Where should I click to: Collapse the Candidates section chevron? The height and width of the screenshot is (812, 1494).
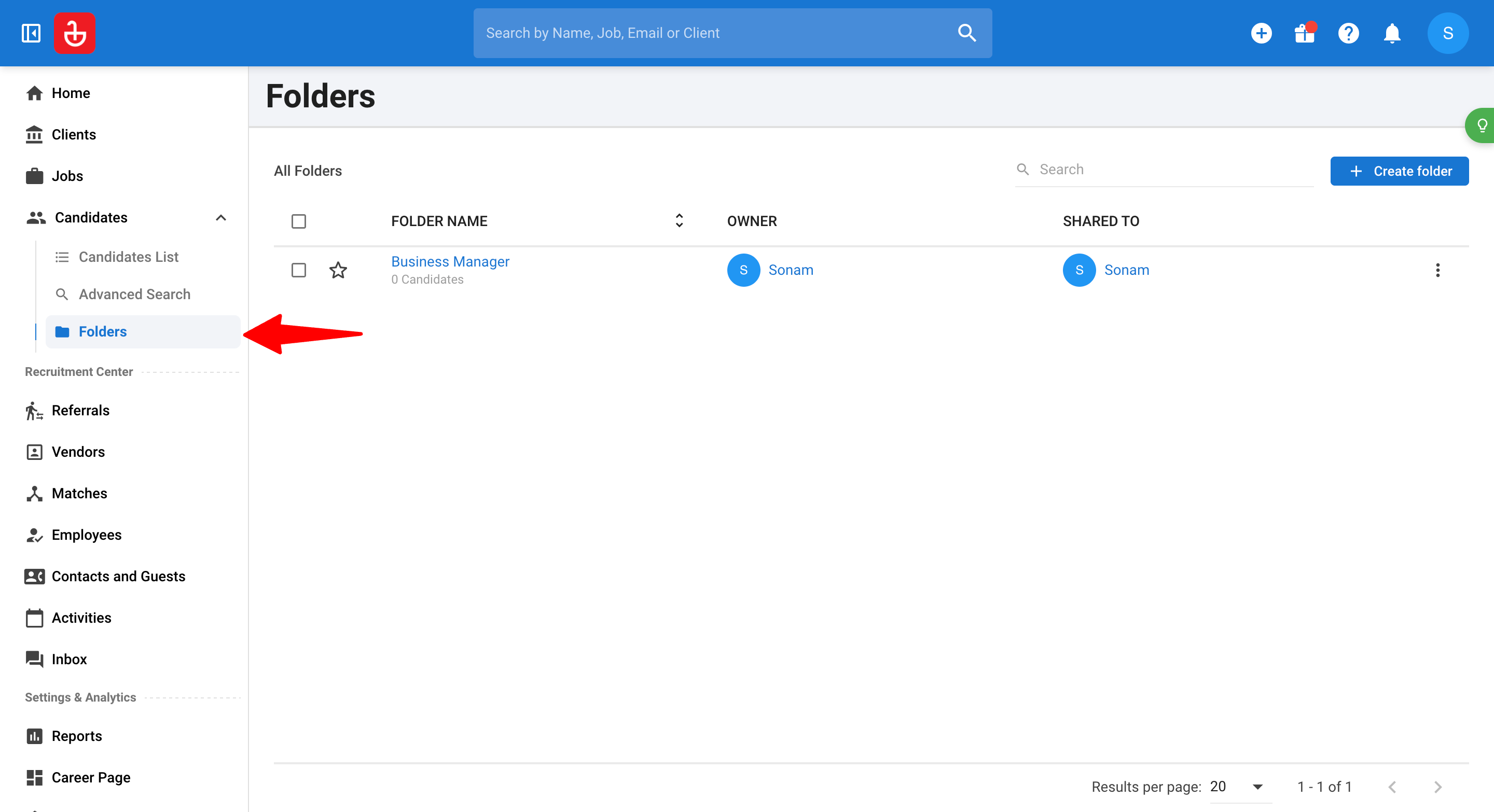click(221, 217)
